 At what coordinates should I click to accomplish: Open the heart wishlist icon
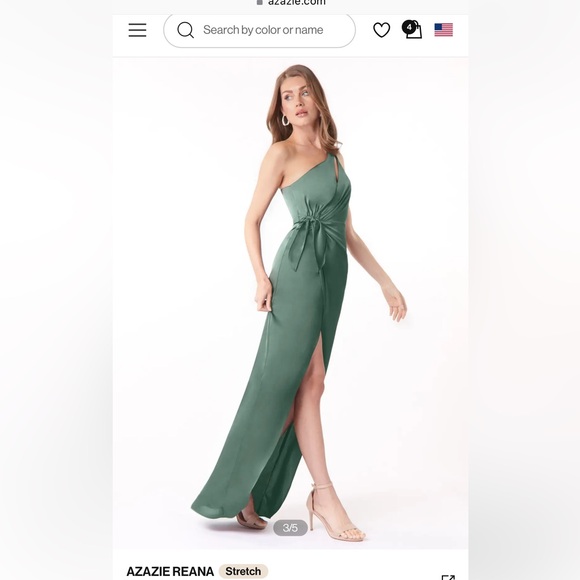tap(381, 30)
